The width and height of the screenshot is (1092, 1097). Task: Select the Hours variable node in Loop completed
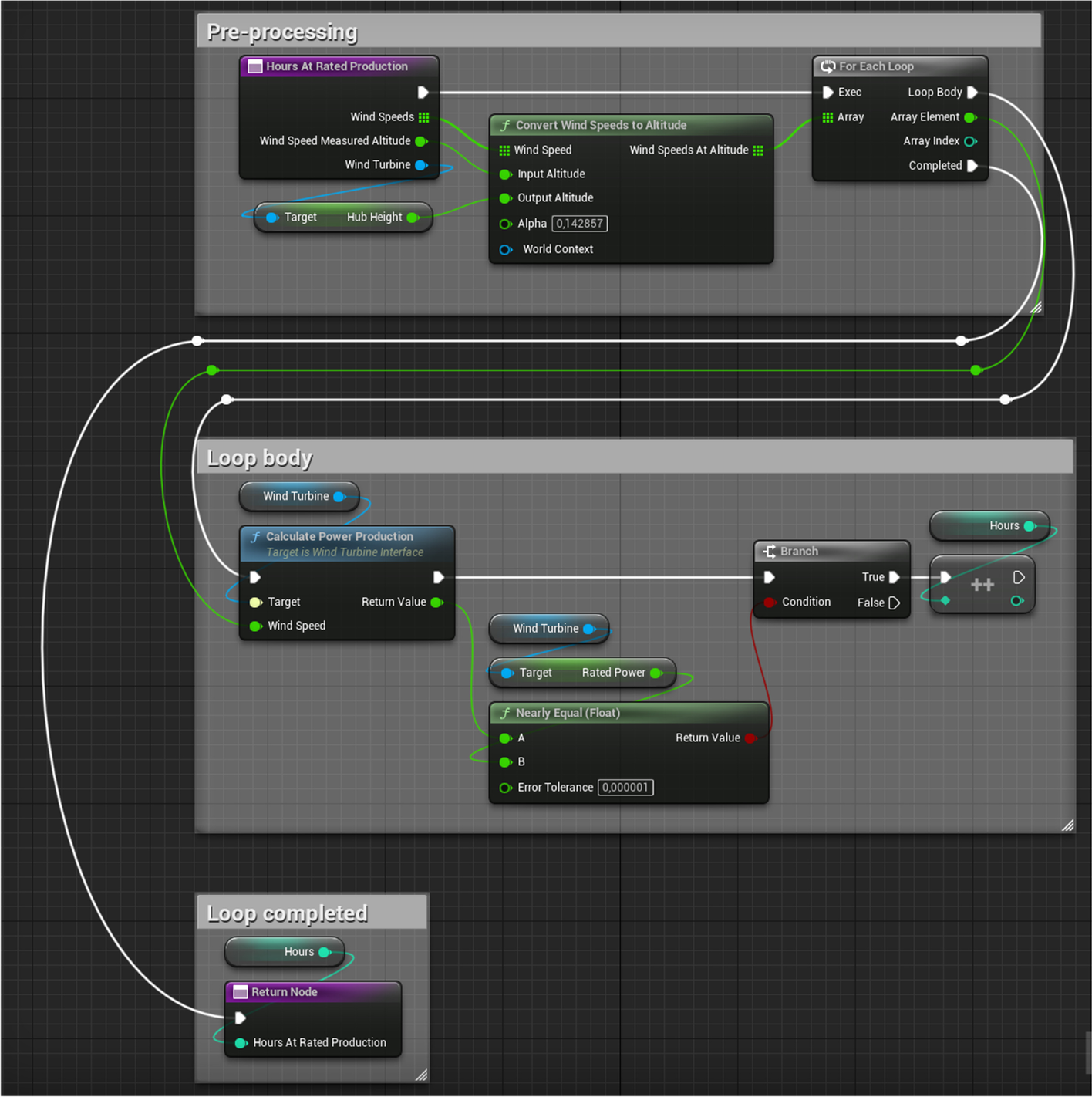pos(285,952)
